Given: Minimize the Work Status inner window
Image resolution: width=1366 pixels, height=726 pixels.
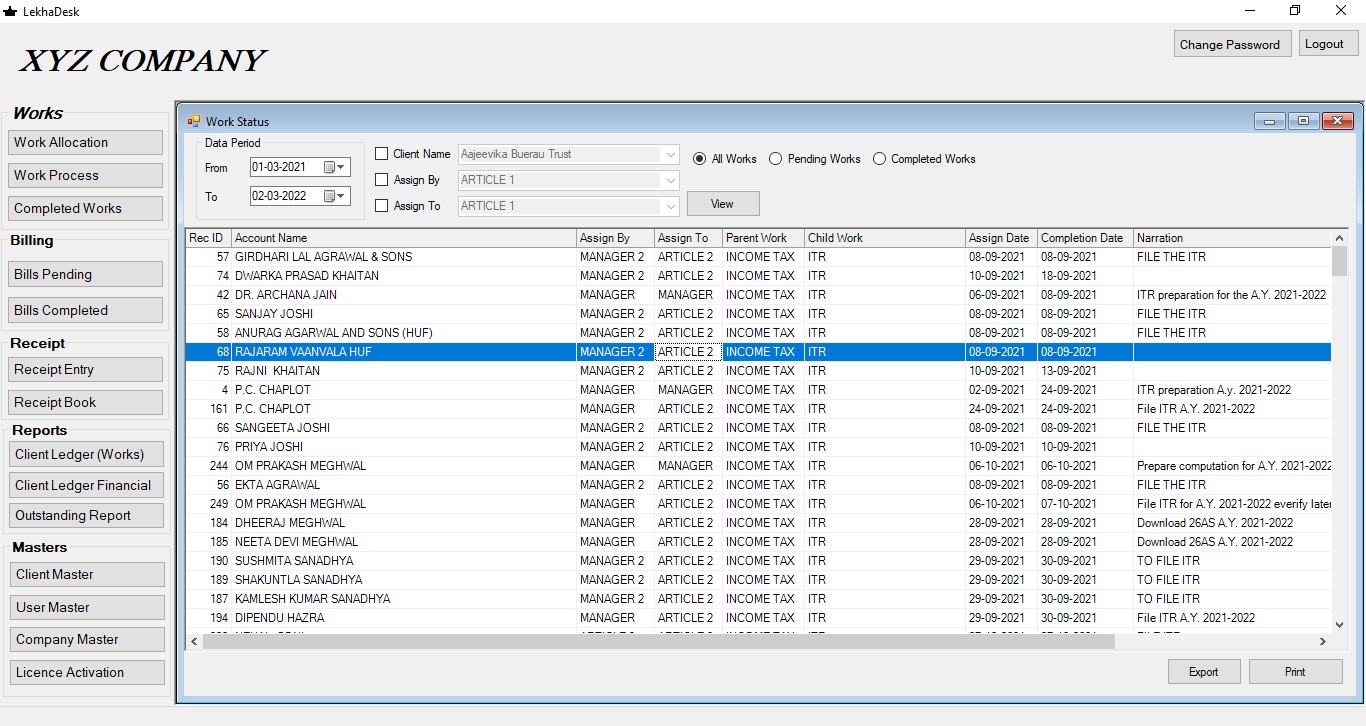Looking at the screenshot, I should click(1270, 121).
